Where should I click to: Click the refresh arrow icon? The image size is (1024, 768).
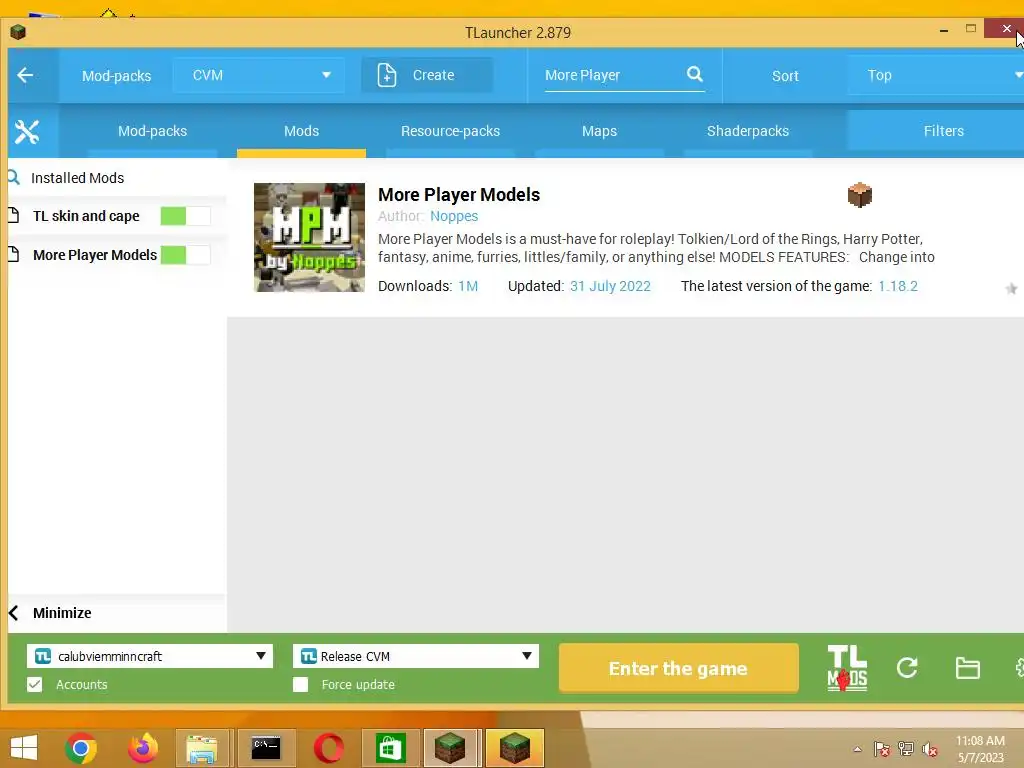pyautogui.click(x=907, y=667)
